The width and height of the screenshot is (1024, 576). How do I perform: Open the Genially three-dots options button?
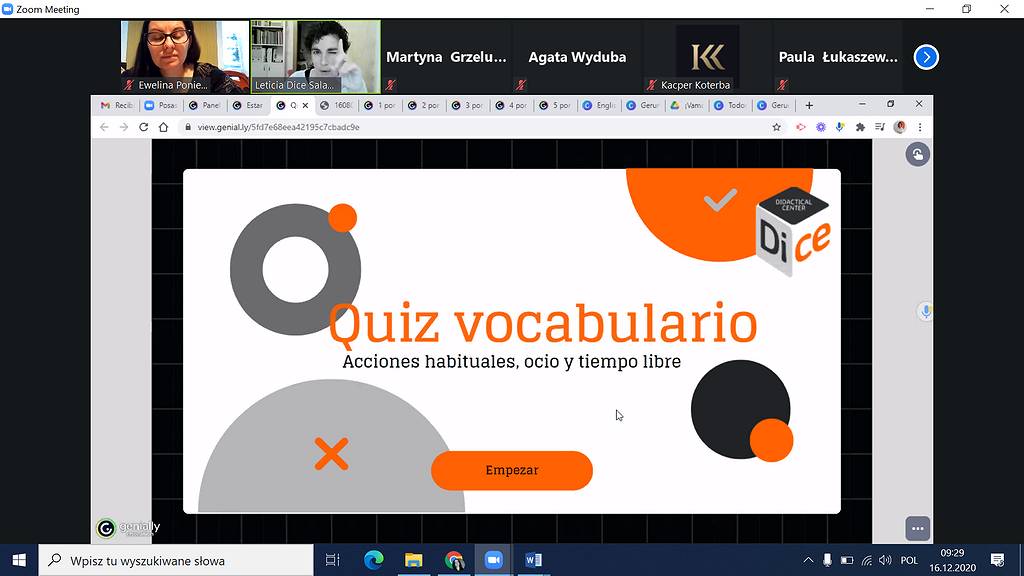(918, 528)
